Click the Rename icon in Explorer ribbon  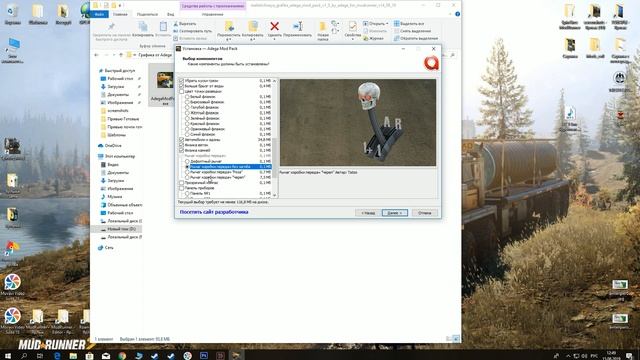pyautogui.click(x=298, y=27)
